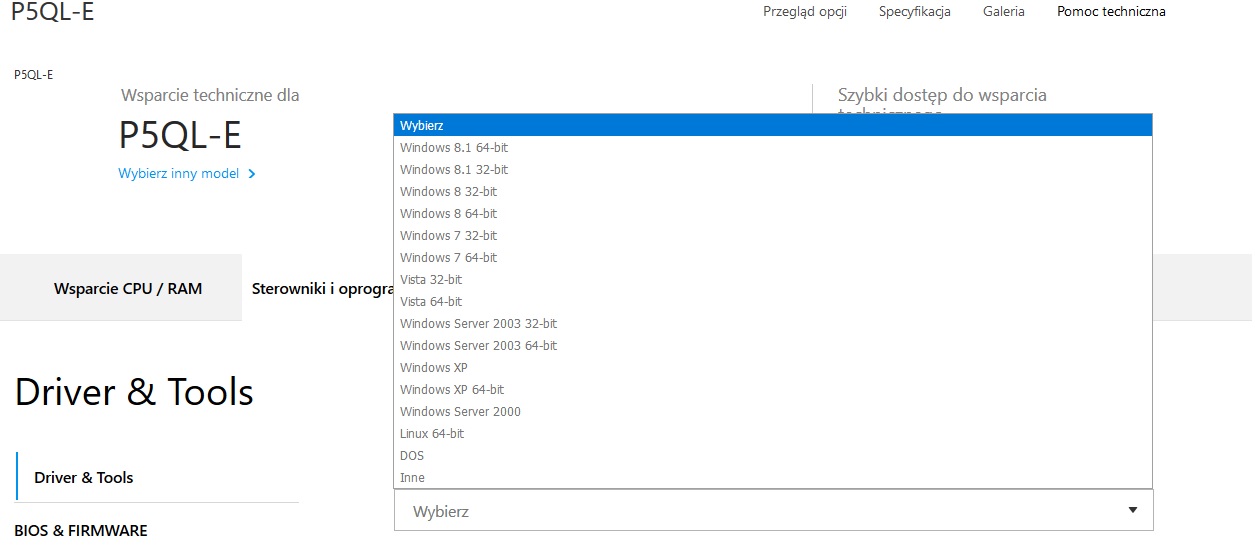The height and width of the screenshot is (553, 1255).
Task: Click the P5QL-E header title
Action: coord(53,12)
